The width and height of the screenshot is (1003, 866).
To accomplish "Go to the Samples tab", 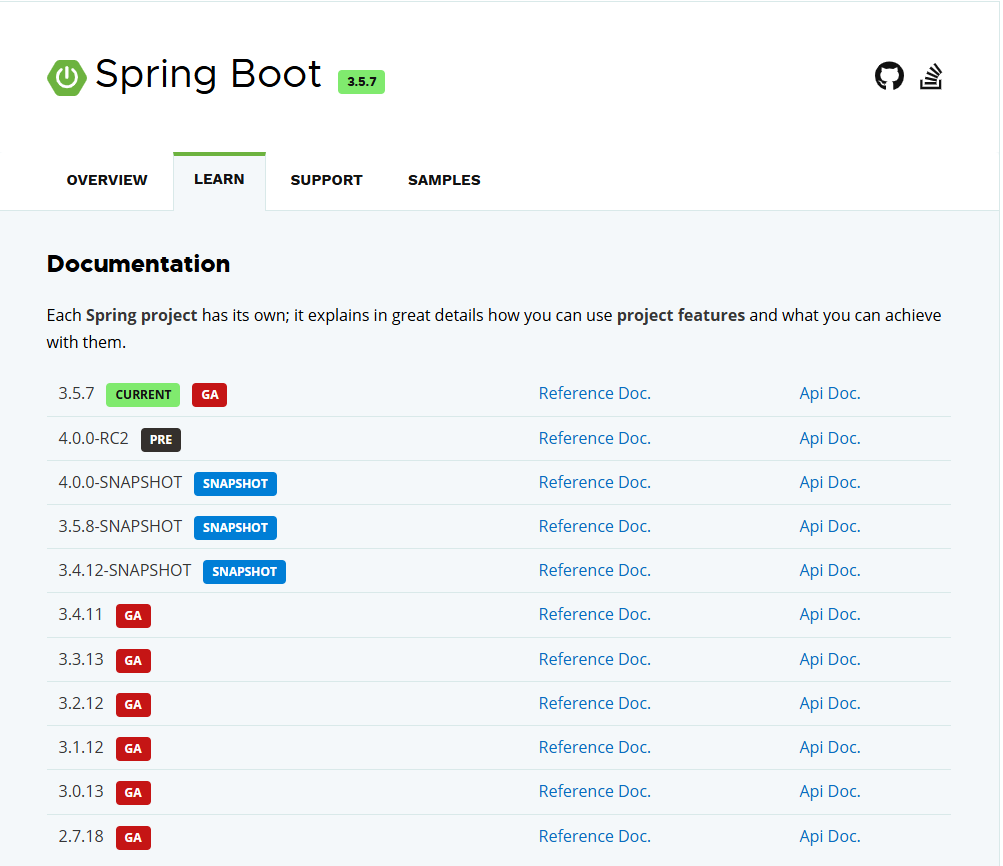I will pyautogui.click(x=444, y=180).
